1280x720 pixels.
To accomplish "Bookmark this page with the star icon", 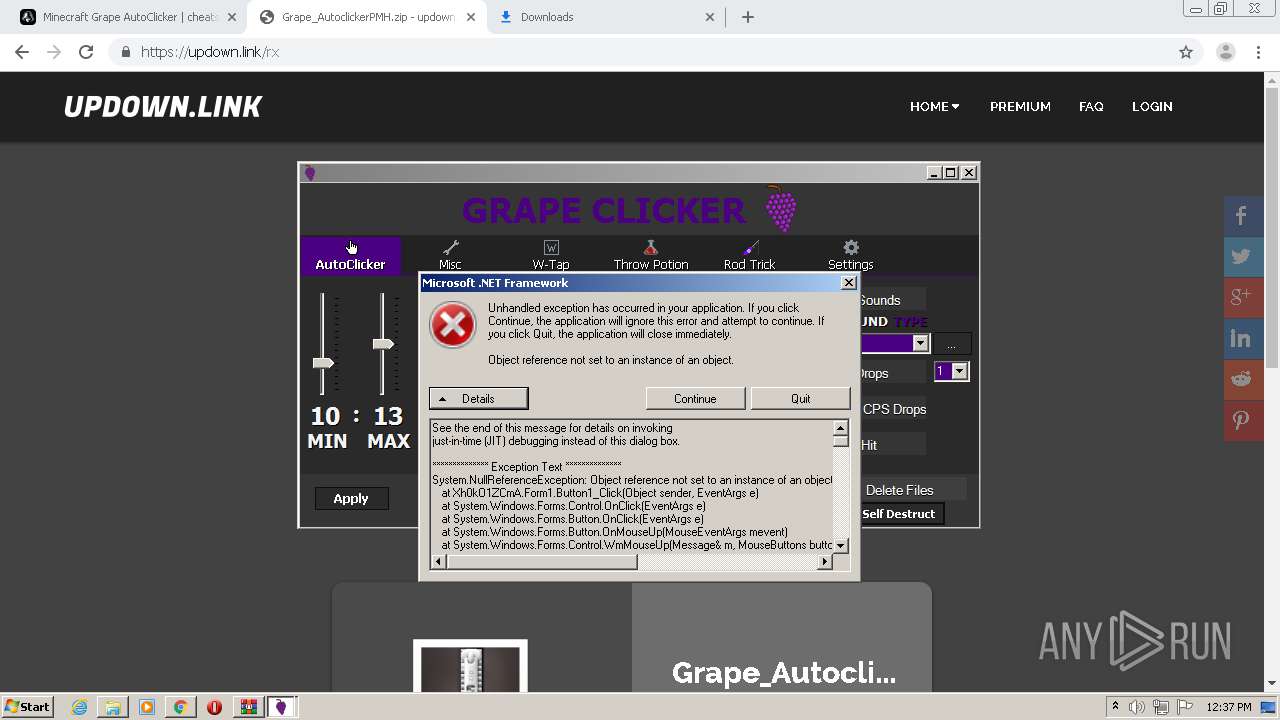I will click(1186, 52).
